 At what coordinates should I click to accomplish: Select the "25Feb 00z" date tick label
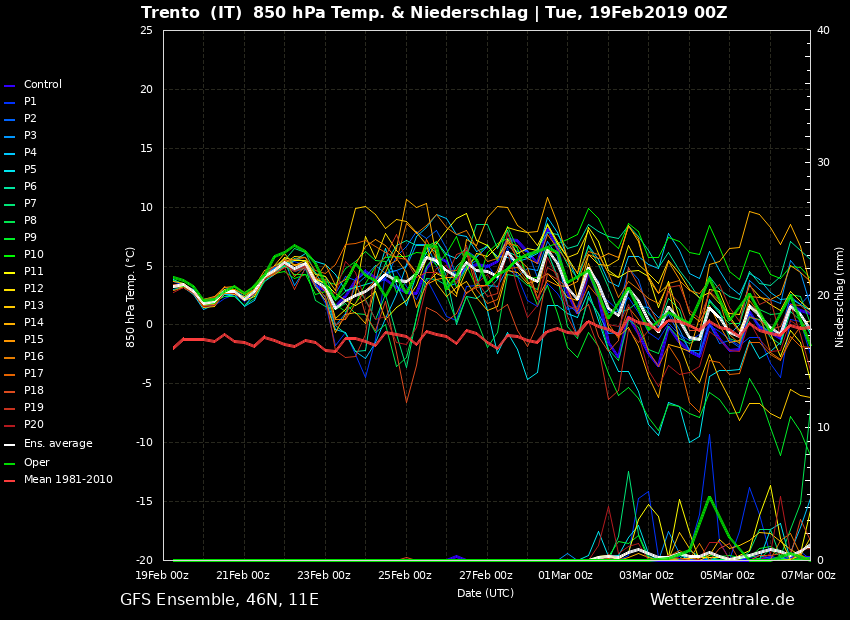(405, 576)
